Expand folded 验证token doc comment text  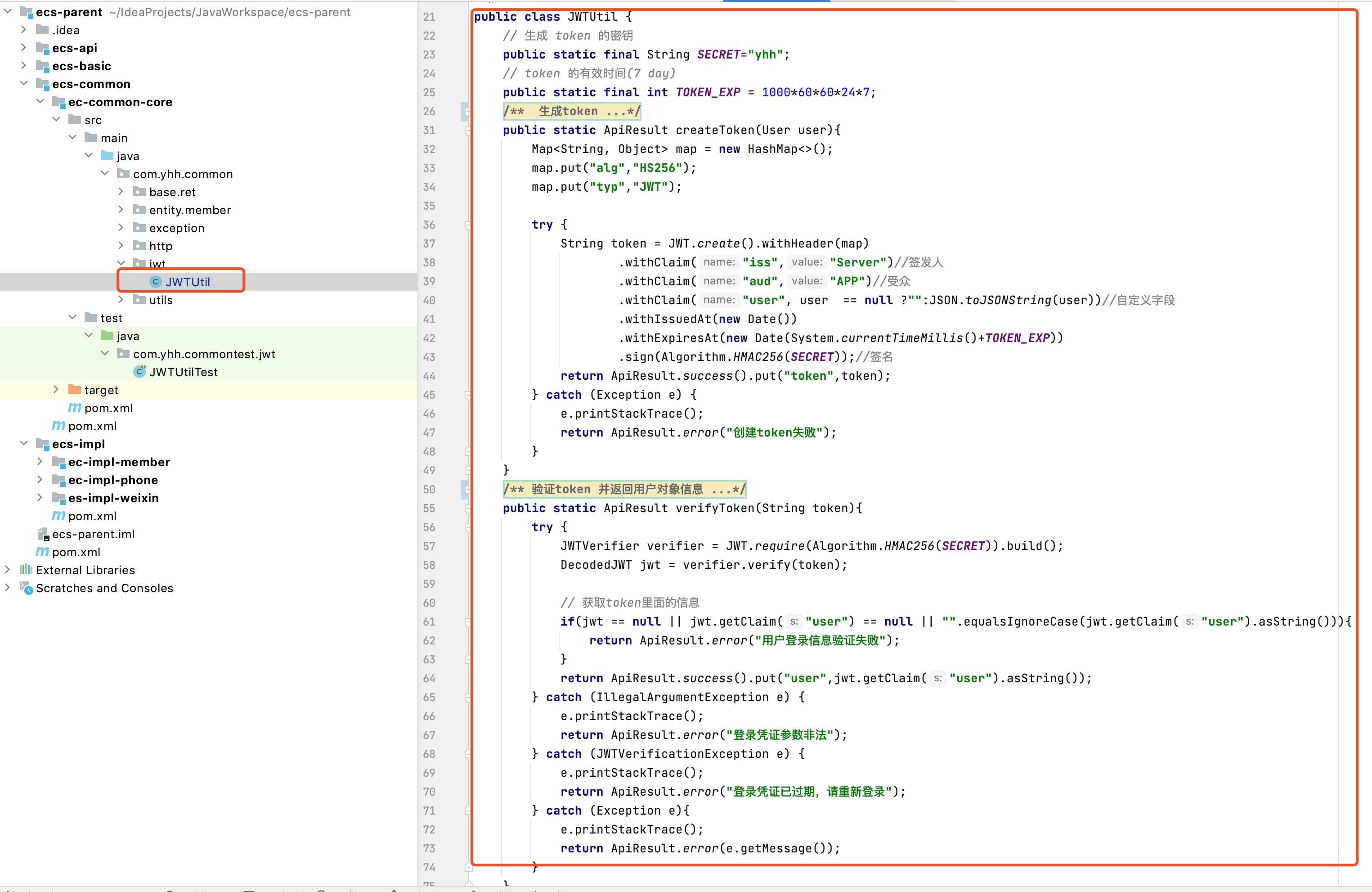click(624, 489)
